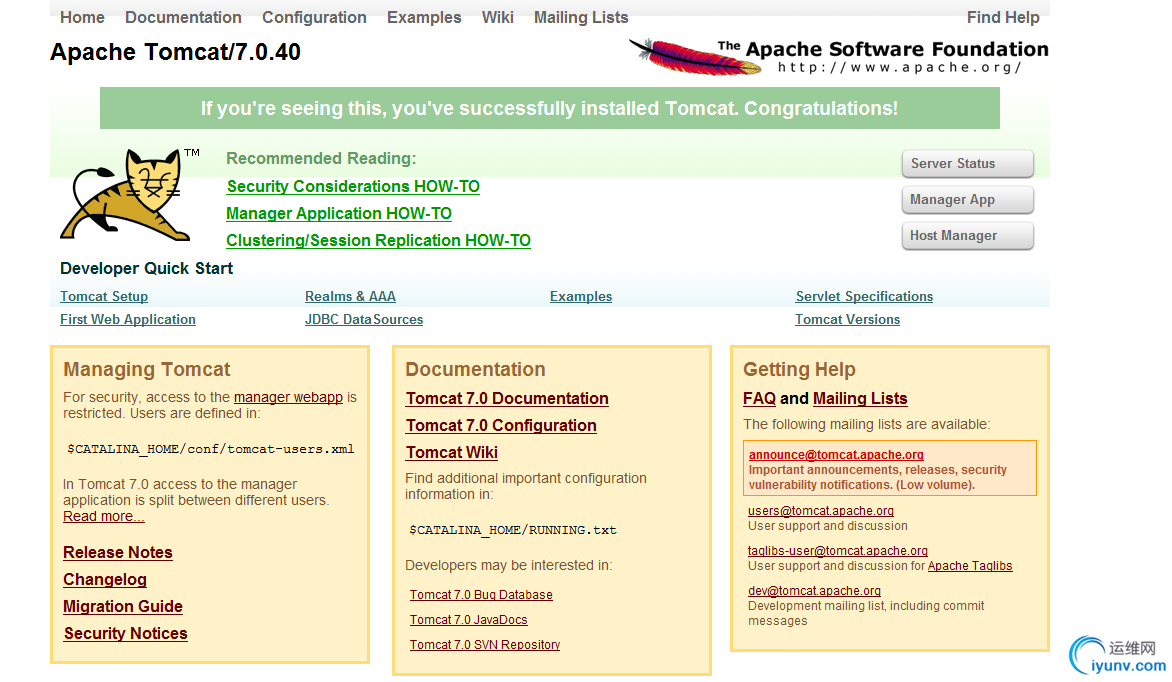Open the dev@tomcat.apache.org mailing list link
The height and width of the screenshot is (682, 1172).
point(815,591)
